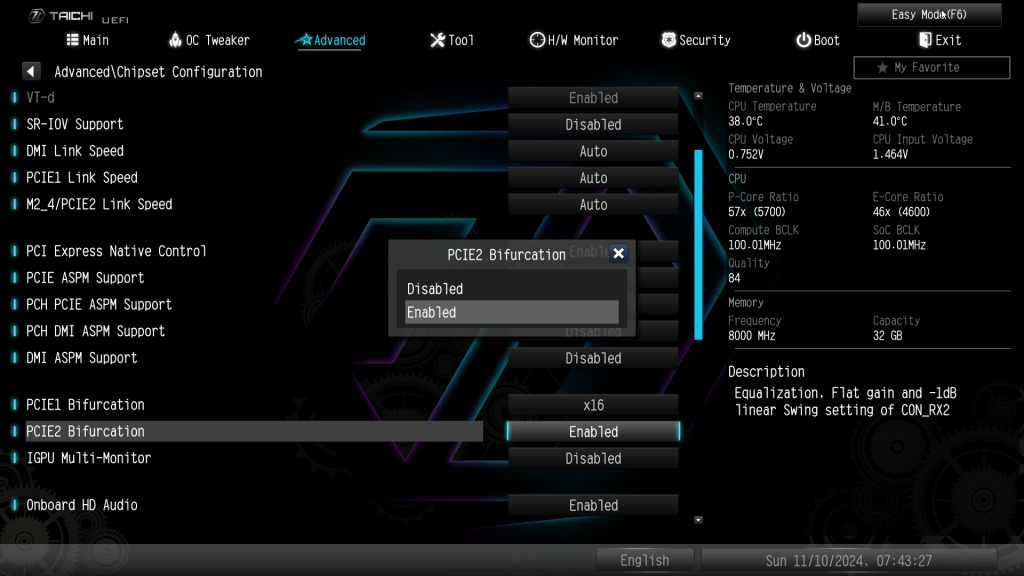Go to the Security tab
Viewport: 1024px width, 576px height.
696,40
